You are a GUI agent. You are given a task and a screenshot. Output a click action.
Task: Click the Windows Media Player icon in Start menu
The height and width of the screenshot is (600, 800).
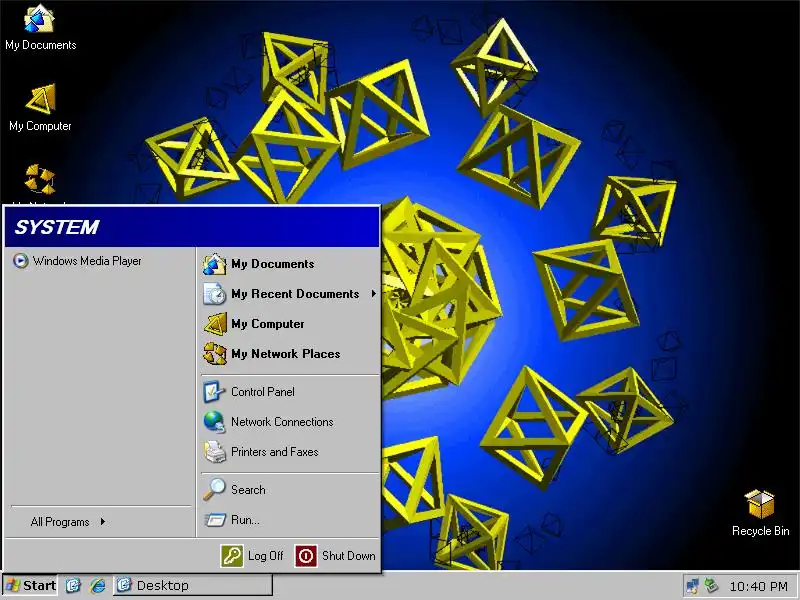[x=20, y=261]
